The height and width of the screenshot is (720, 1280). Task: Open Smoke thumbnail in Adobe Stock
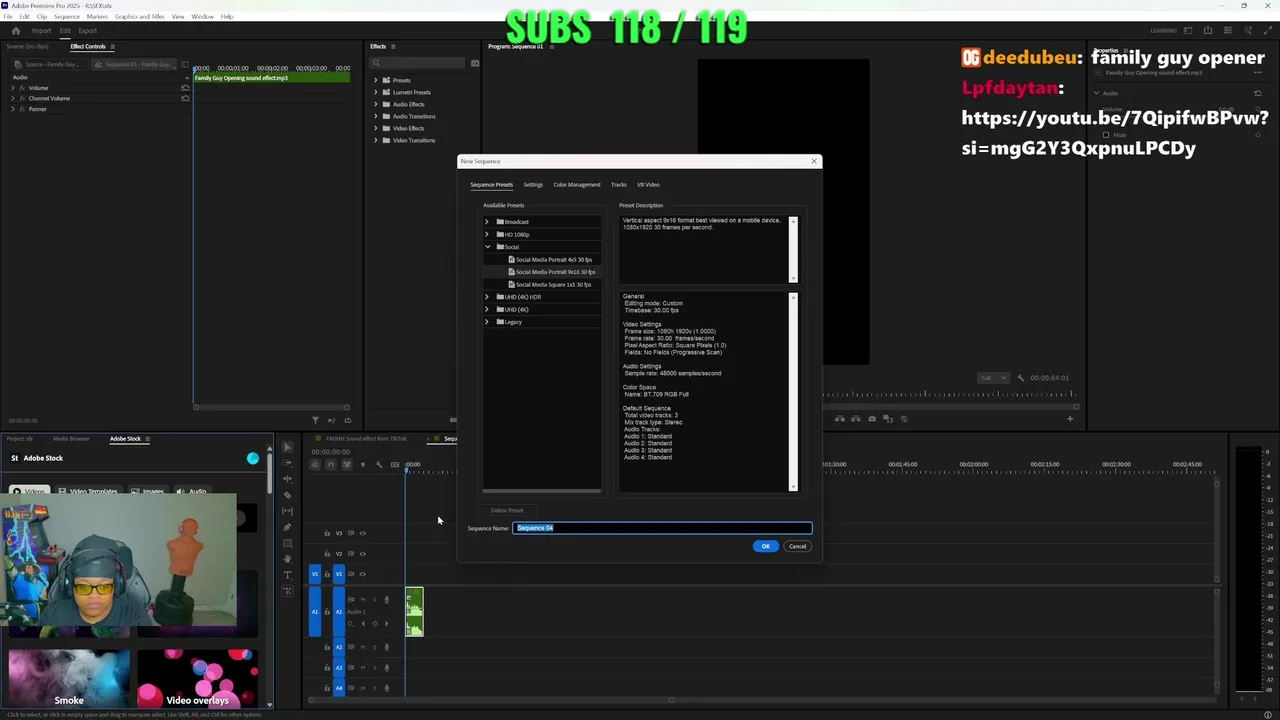pos(69,679)
